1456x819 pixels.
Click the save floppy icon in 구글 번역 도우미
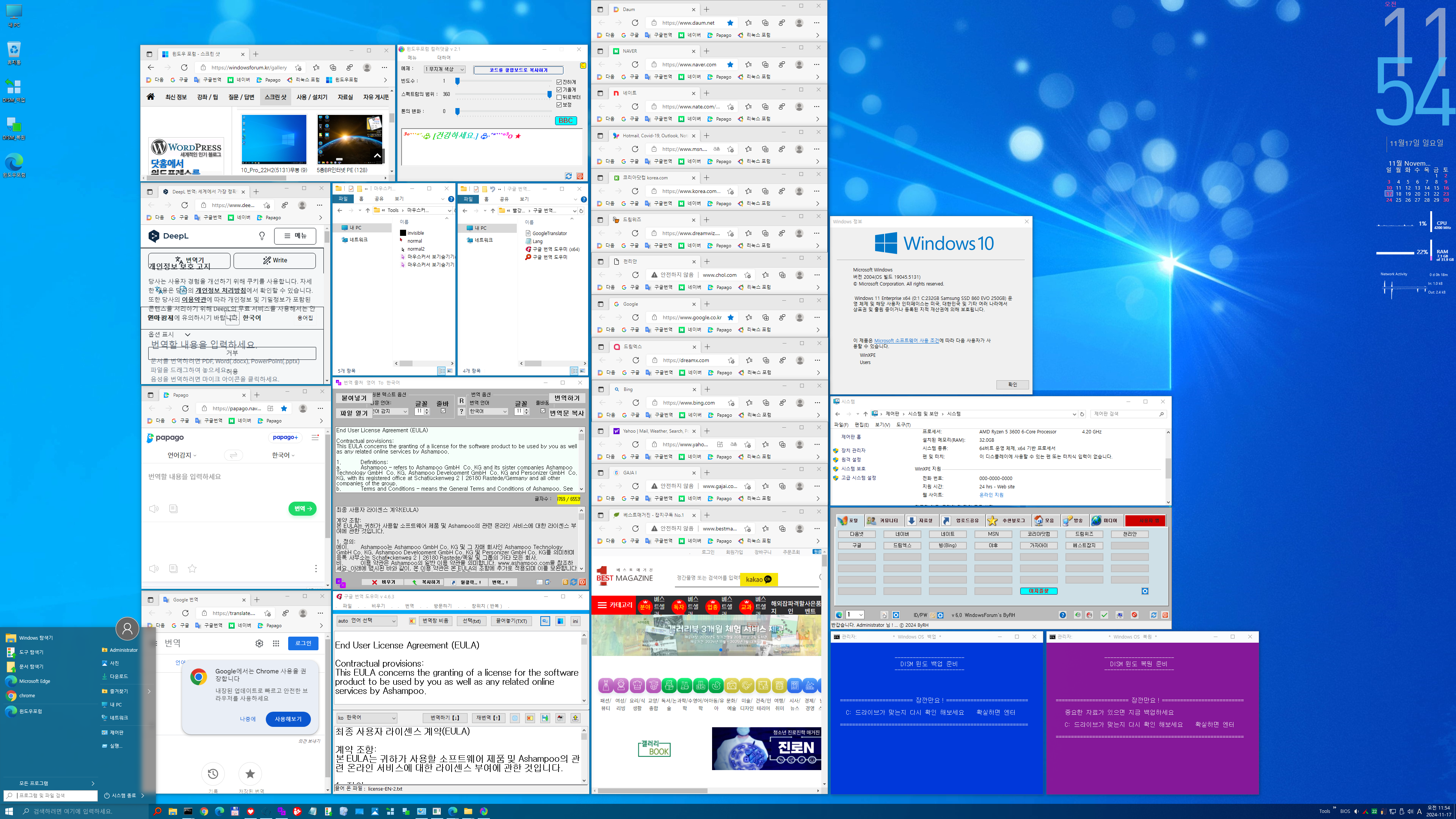pos(545,718)
